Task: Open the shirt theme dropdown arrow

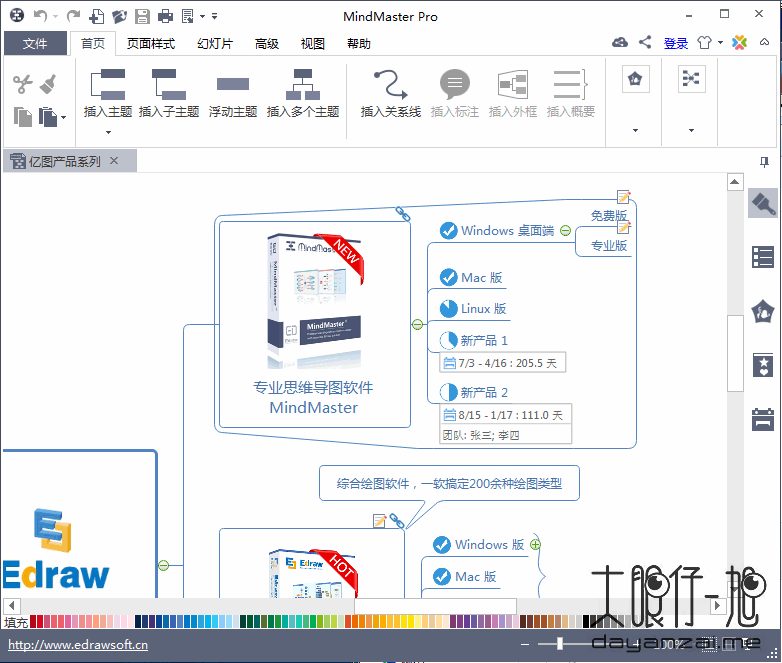Action: (x=720, y=42)
